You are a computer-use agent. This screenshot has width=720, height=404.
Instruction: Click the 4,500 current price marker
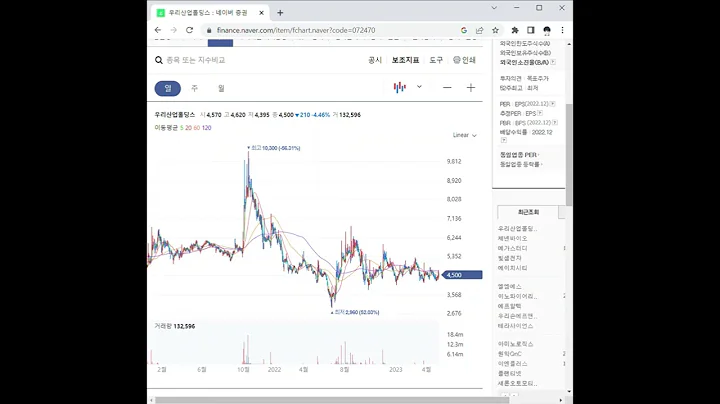coord(462,275)
